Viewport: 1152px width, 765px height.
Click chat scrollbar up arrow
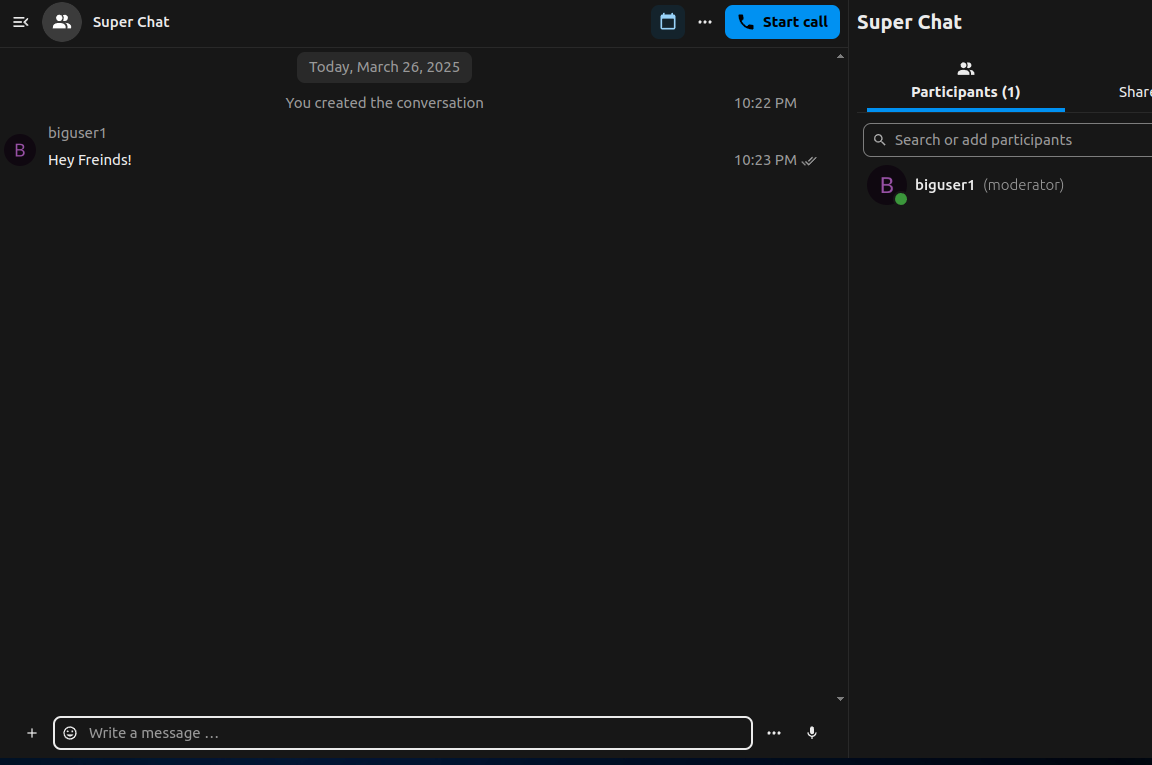coord(840,56)
